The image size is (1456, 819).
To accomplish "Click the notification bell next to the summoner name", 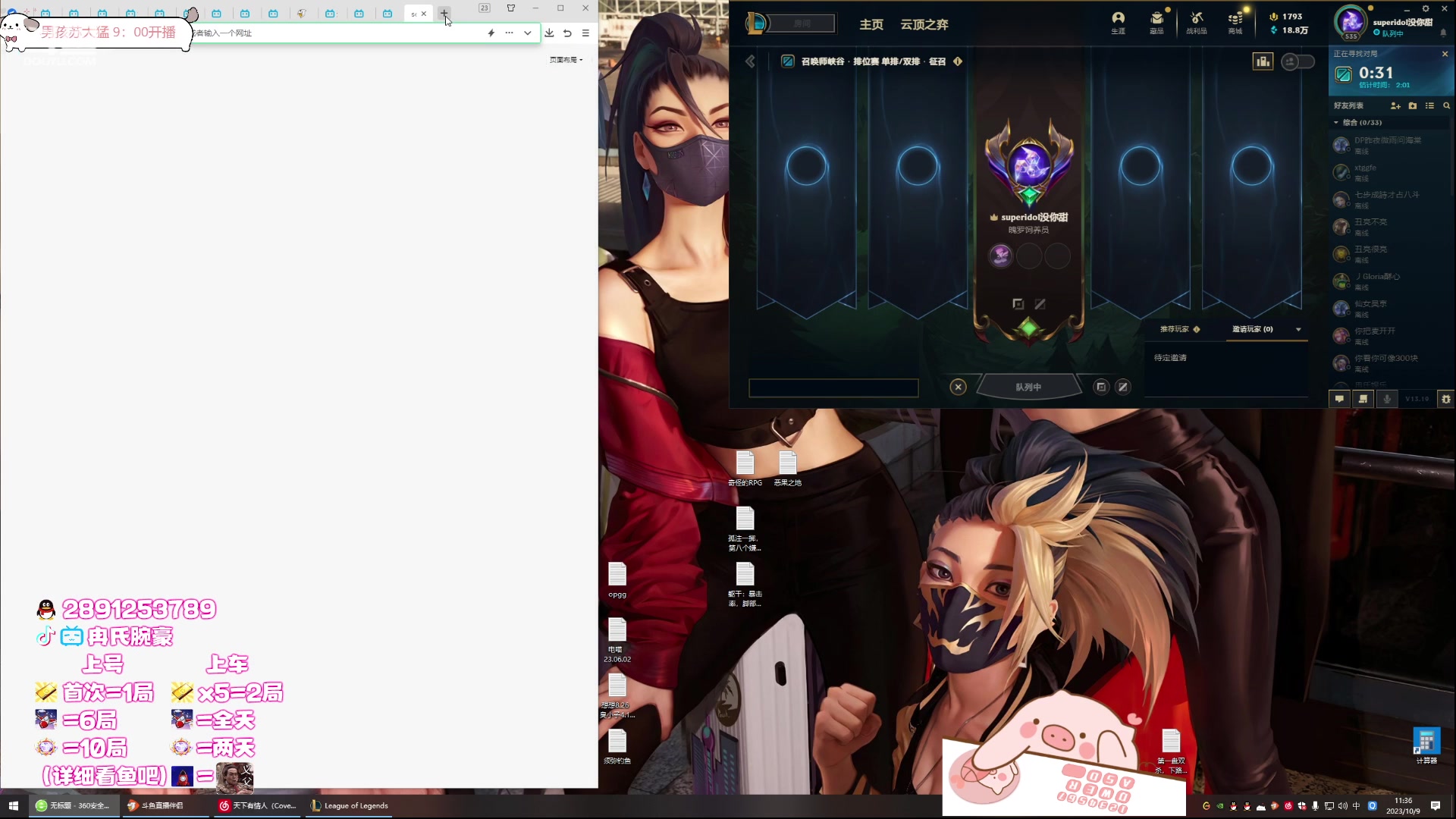I will 1443,33.
